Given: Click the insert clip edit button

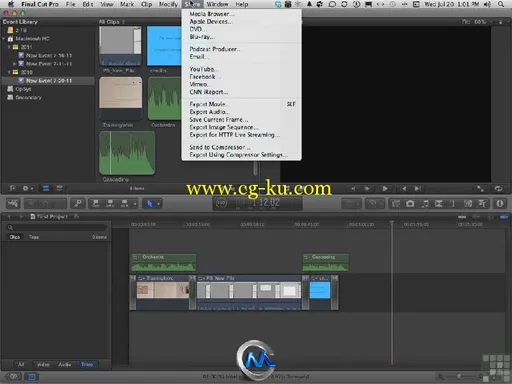Looking at the screenshot, I should click(x=110, y=203).
